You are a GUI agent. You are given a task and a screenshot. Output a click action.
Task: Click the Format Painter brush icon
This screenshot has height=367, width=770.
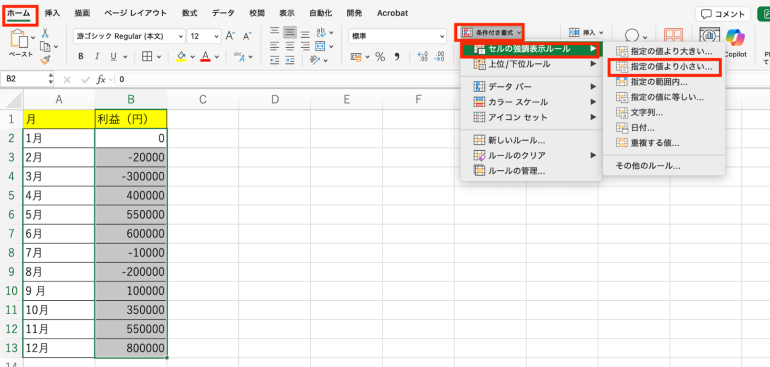coord(45,59)
